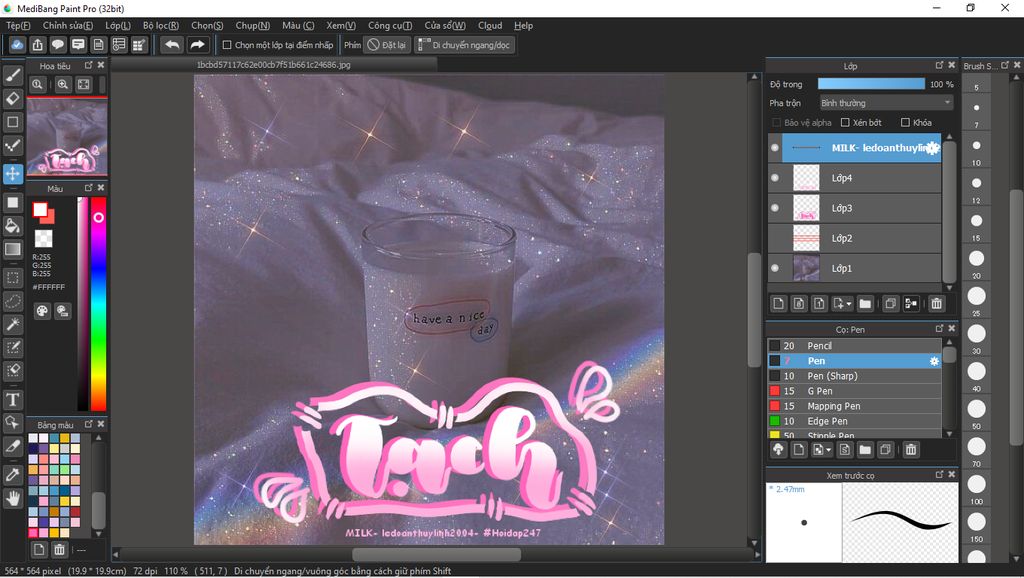Open settings gear of the MILK text layer

933,148
